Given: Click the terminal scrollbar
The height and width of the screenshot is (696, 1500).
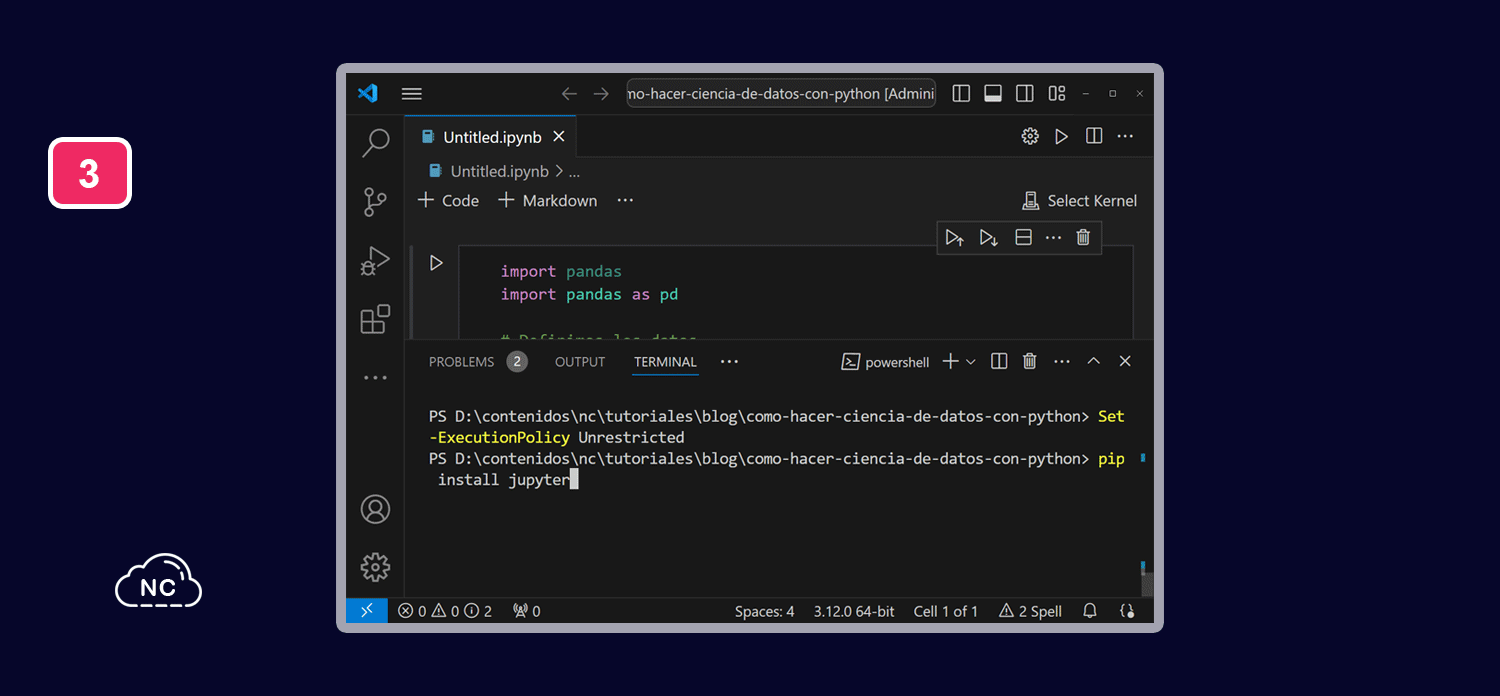Looking at the screenshot, I should [x=1146, y=583].
